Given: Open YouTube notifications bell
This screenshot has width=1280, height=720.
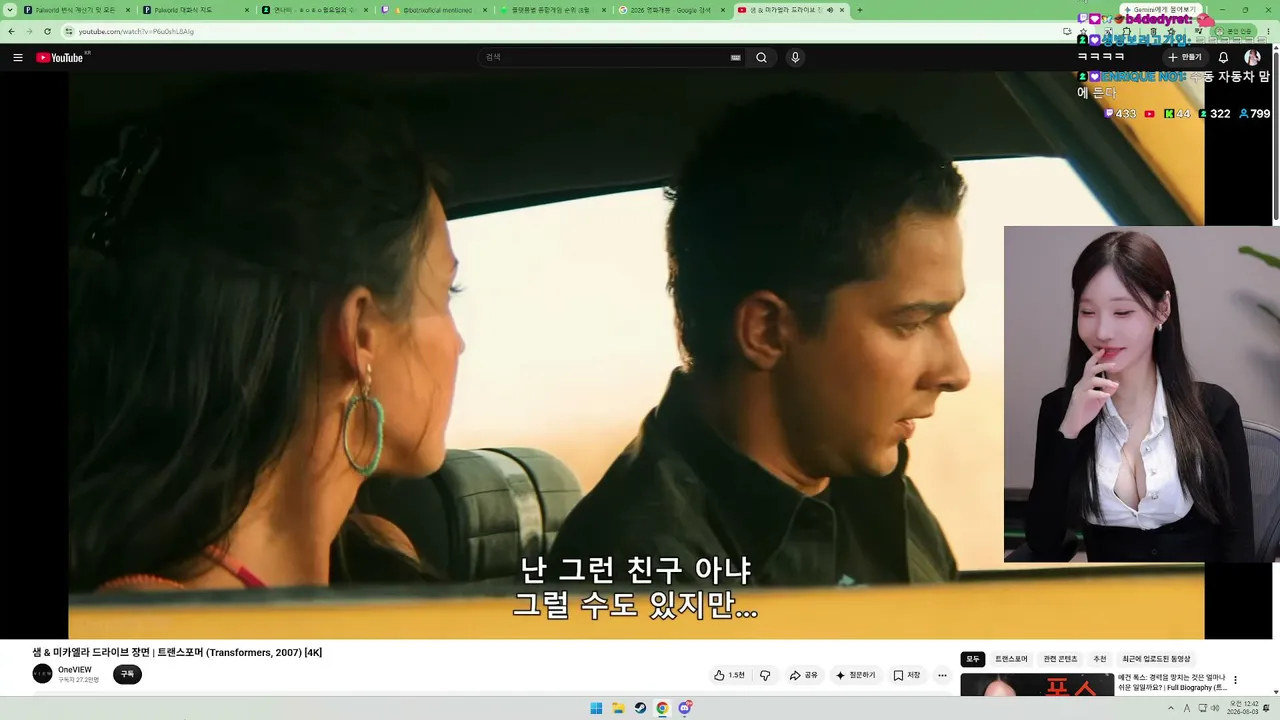Looking at the screenshot, I should click(1223, 58).
